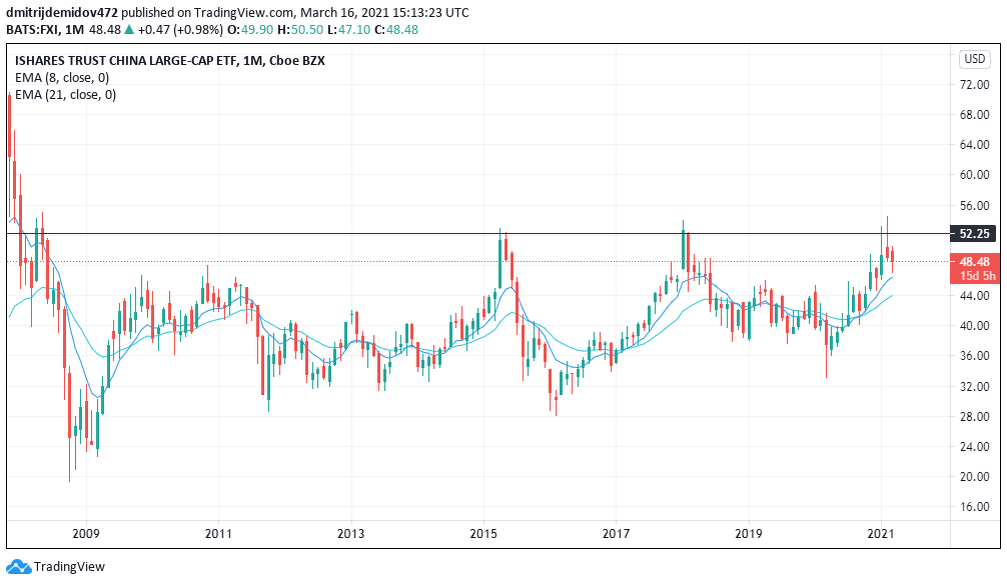The height and width of the screenshot is (585, 1007).
Task: Click the 16.00 price axis label
Action: pos(974,507)
